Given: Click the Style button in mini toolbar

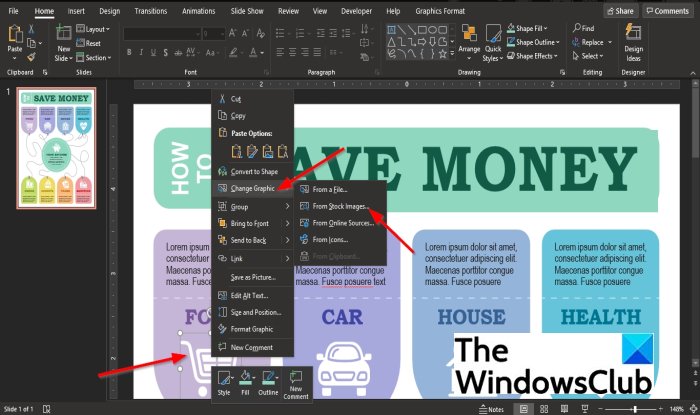Looking at the screenshot, I should (x=226, y=384).
